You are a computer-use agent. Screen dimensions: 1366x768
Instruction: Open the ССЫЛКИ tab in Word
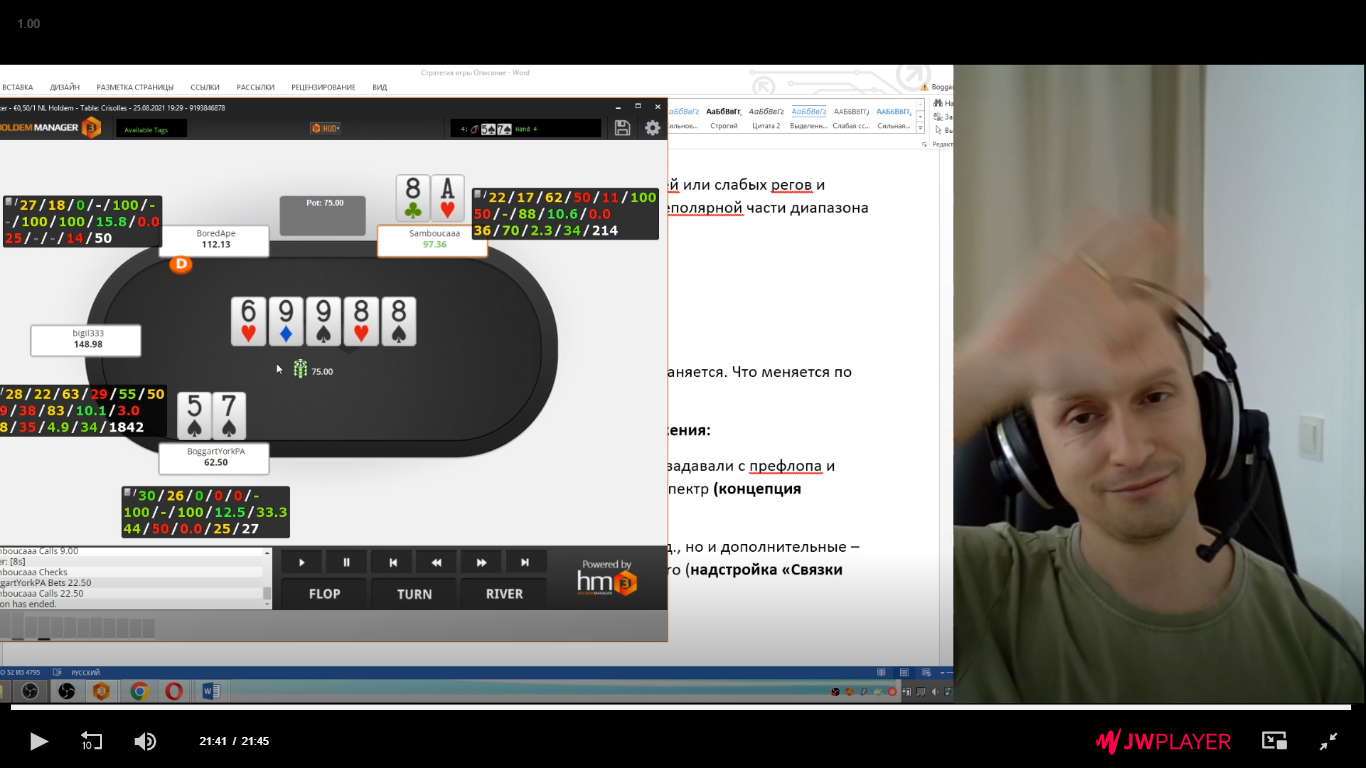click(205, 87)
